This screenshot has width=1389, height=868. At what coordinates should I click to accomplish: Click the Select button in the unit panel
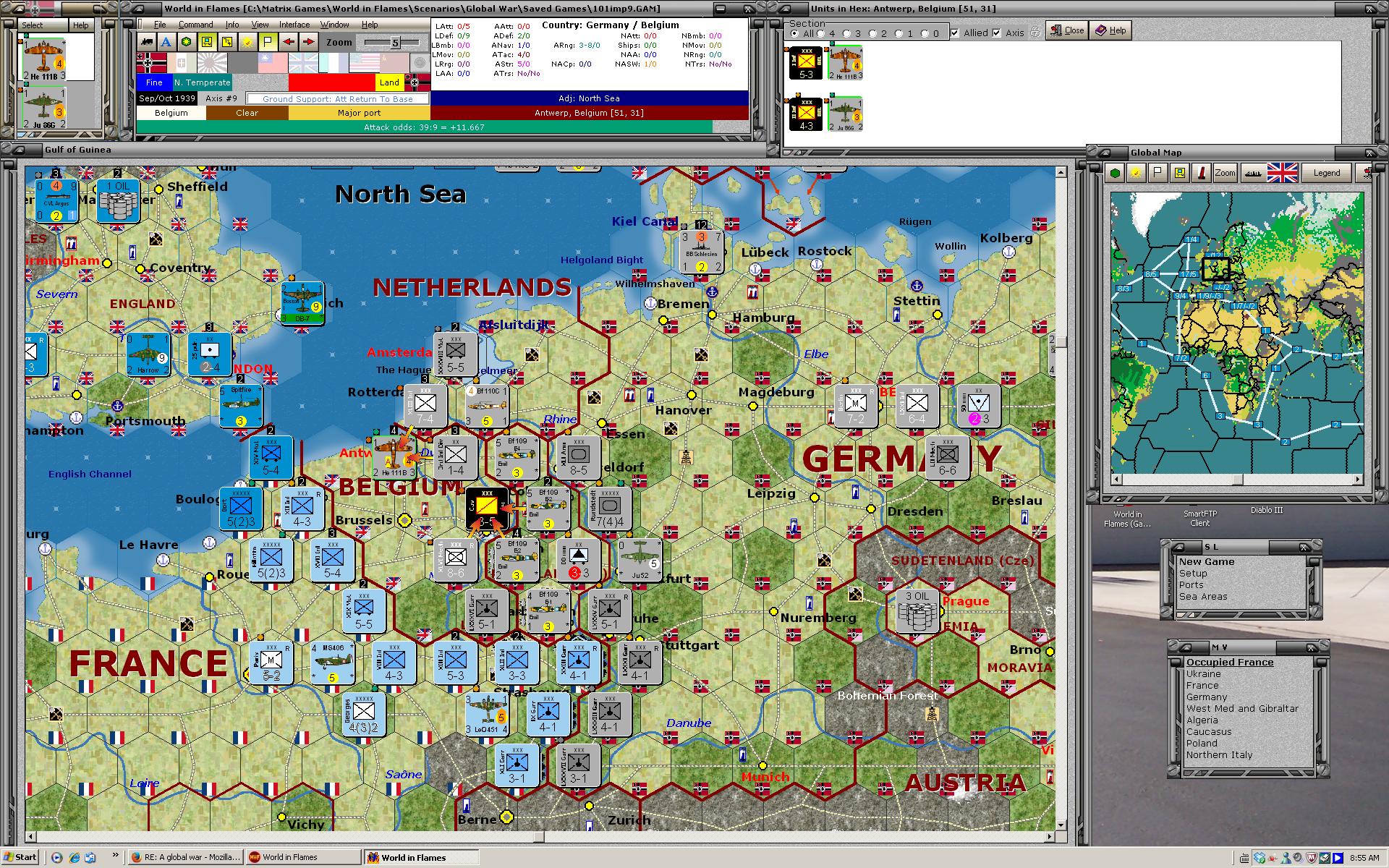coord(42,25)
